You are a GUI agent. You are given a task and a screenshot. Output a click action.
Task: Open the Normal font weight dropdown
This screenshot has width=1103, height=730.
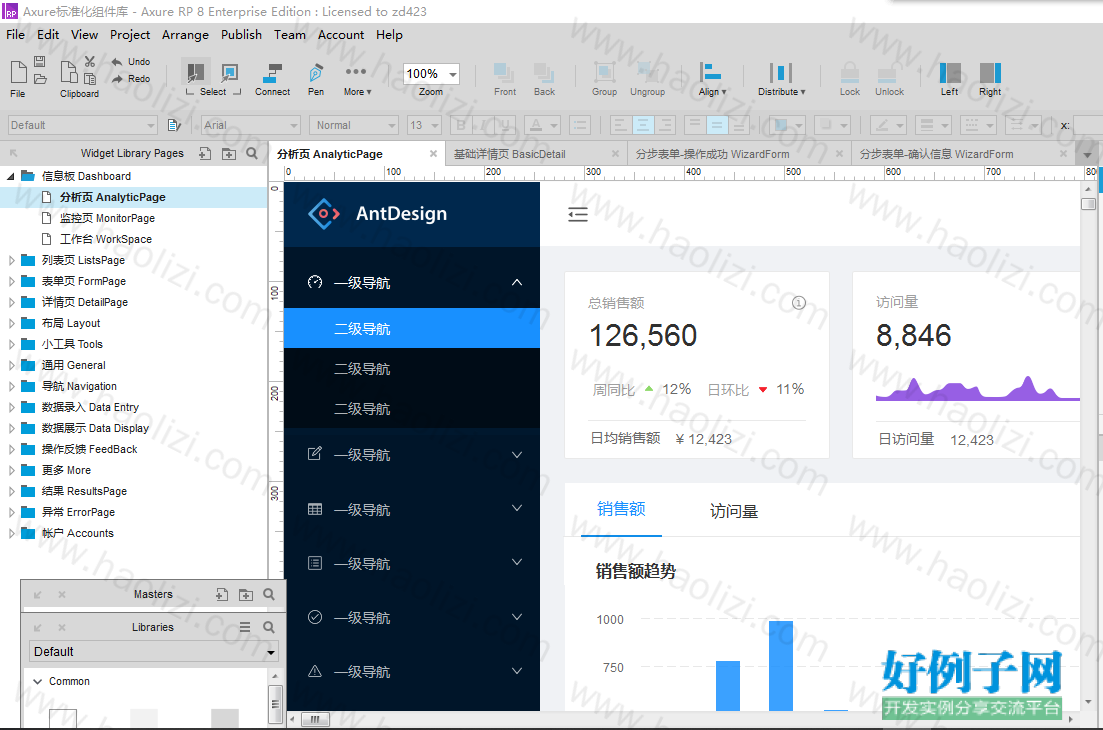coord(354,125)
